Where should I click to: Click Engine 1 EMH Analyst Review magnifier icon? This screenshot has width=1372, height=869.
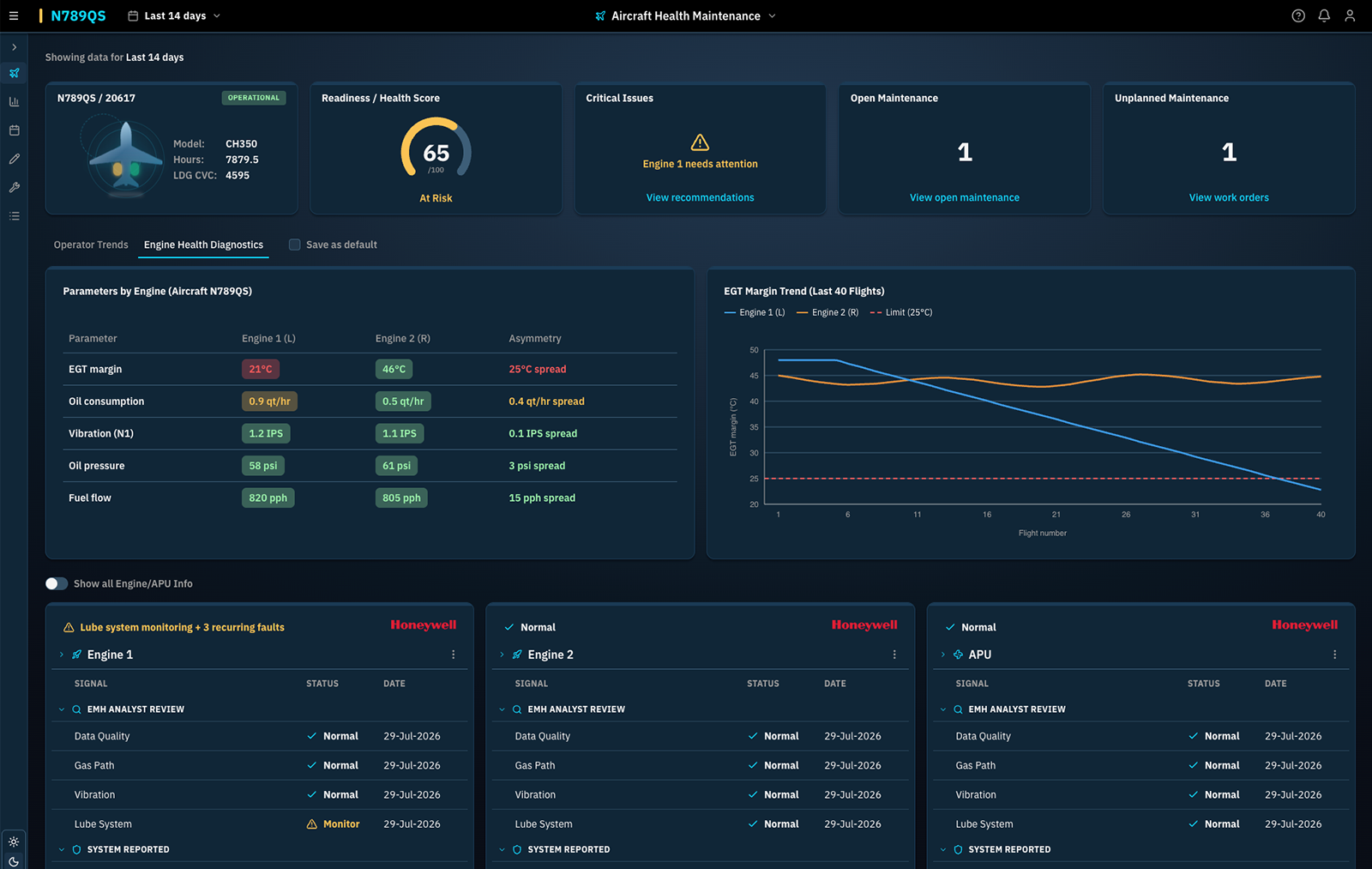[76, 709]
